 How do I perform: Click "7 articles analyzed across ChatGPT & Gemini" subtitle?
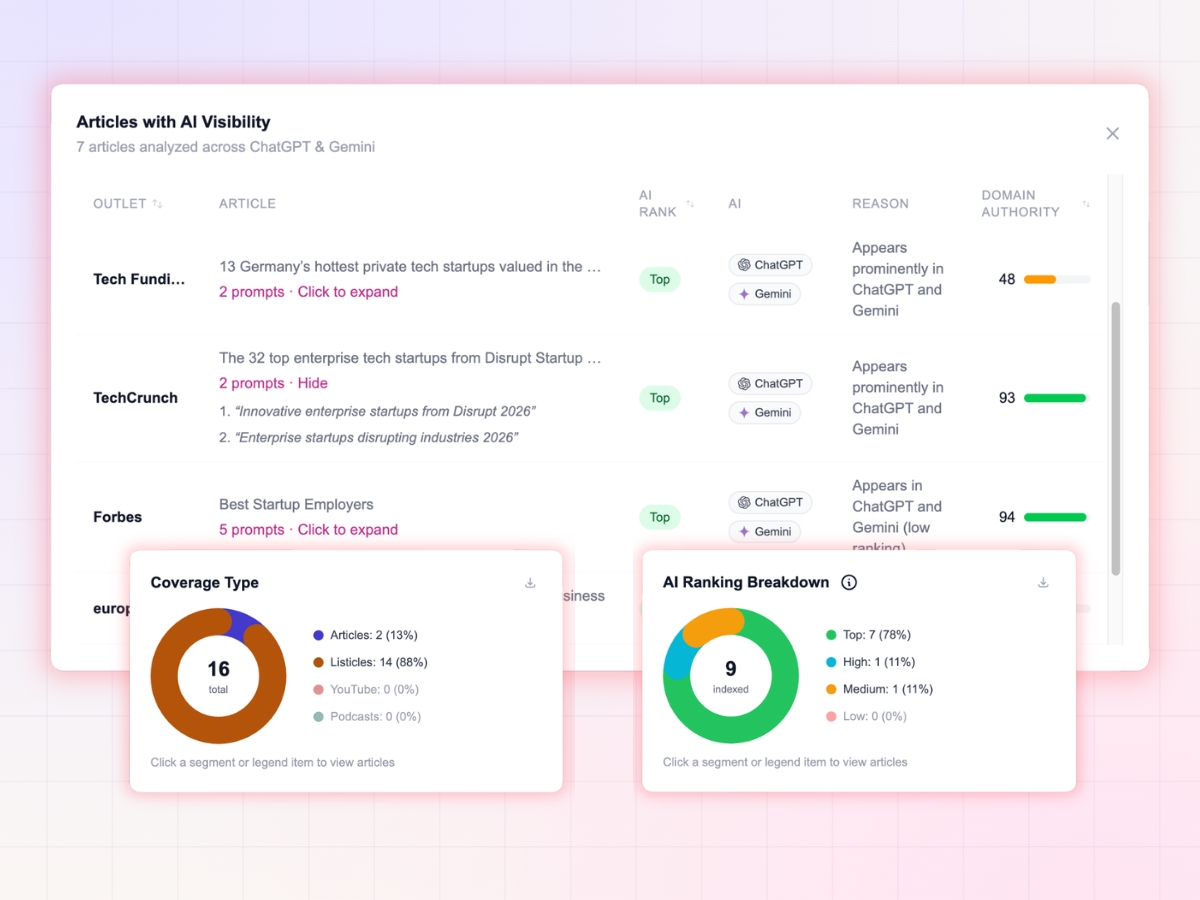(226, 147)
